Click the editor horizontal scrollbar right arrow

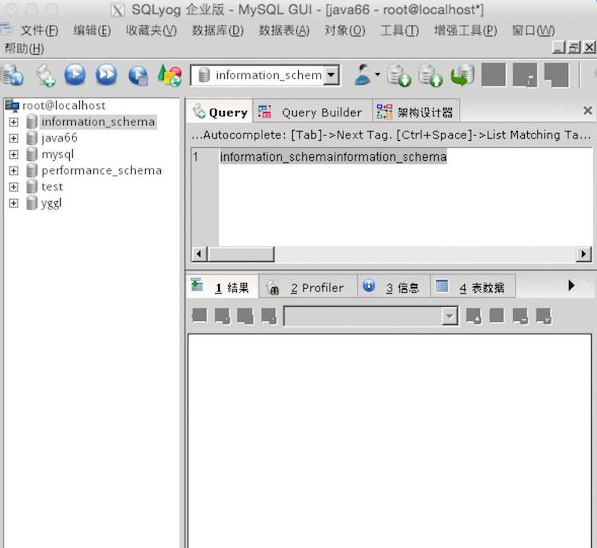click(584, 254)
